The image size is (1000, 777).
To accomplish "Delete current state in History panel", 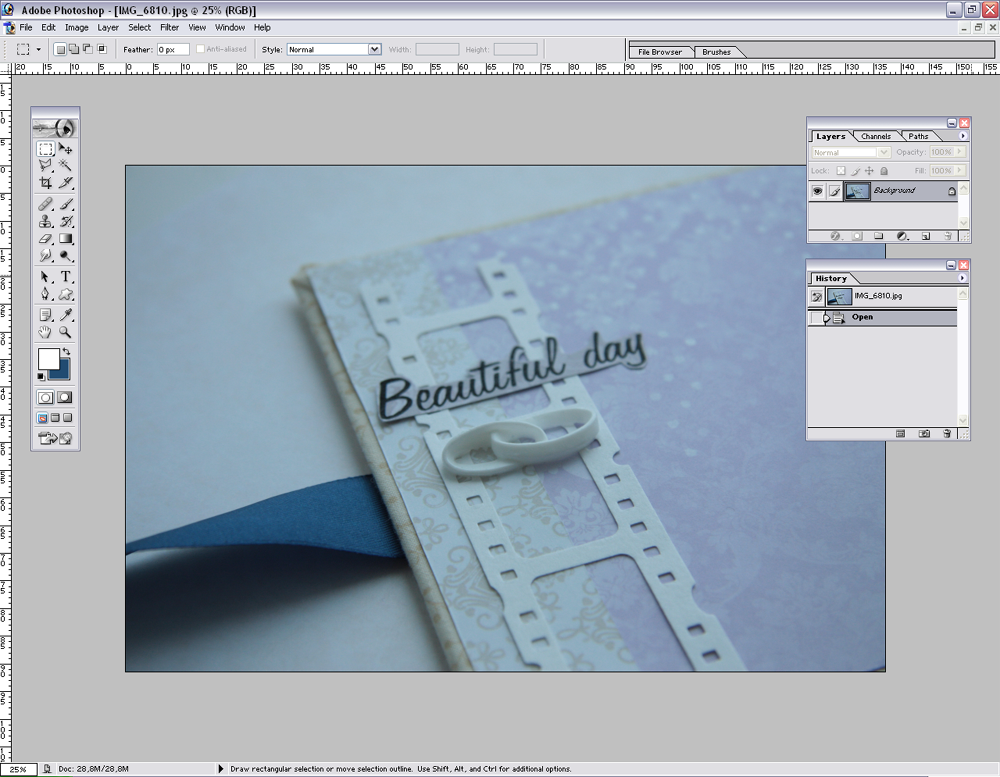I will pyautogui.click(x=947, y=434).
